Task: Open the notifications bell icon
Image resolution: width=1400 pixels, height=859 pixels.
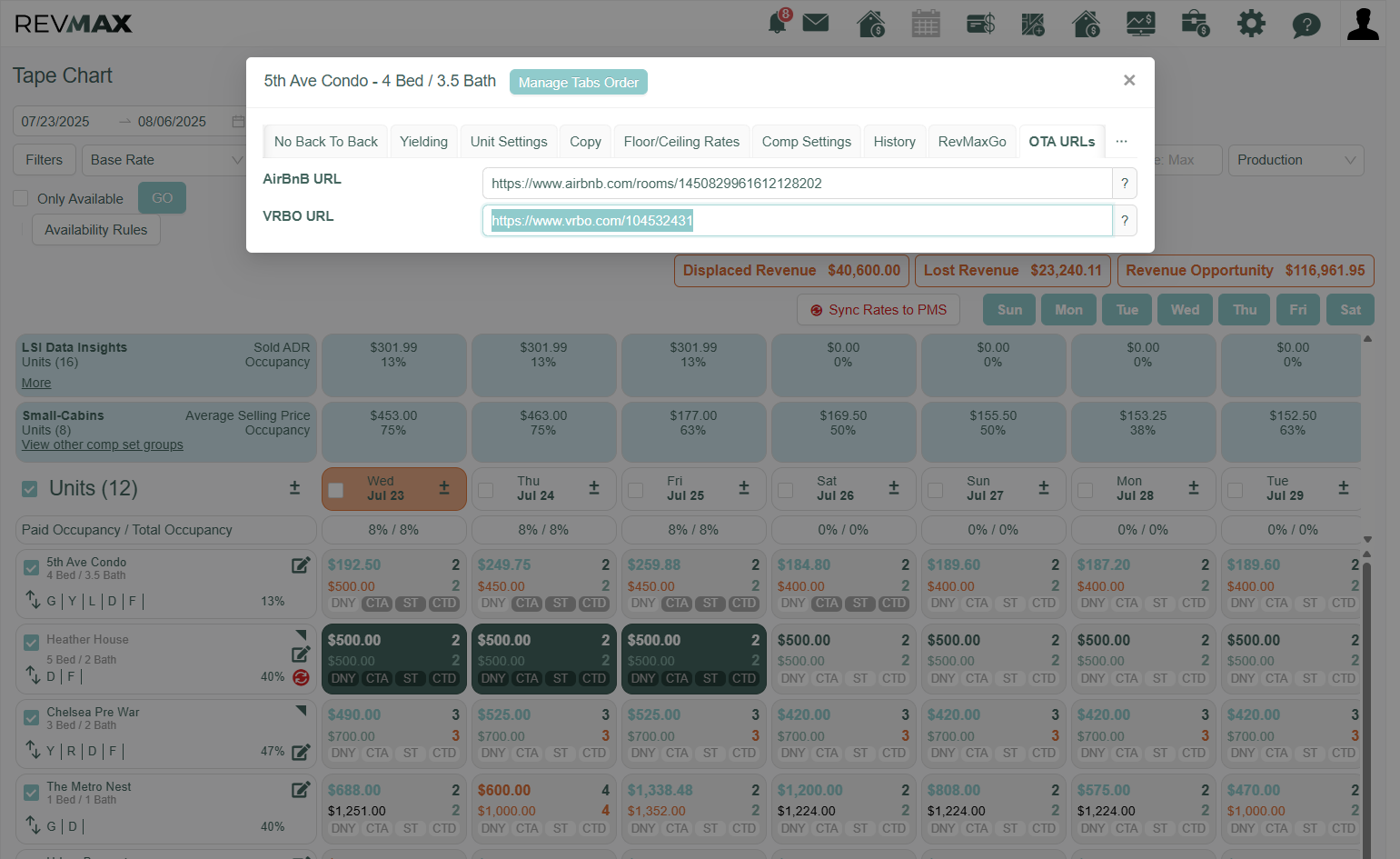Action: point(779,22)
